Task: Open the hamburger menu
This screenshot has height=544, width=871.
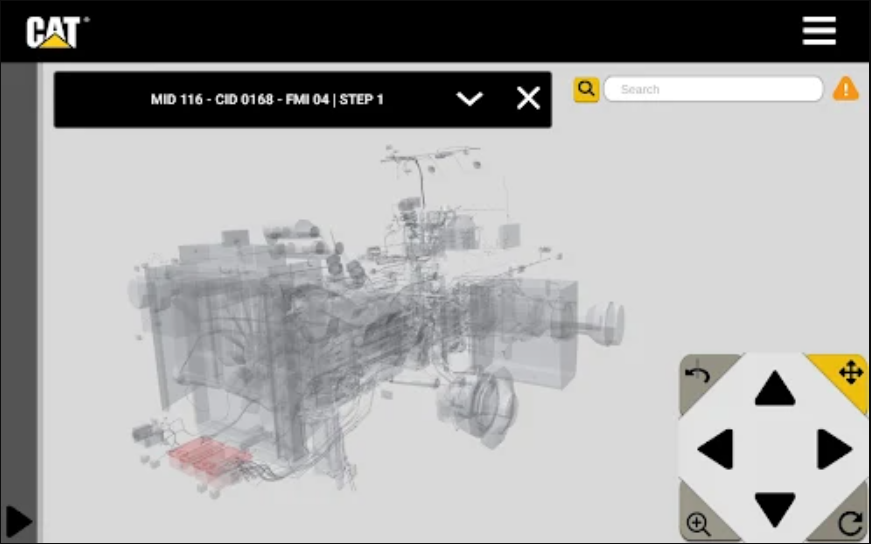Action: point(819,31)
